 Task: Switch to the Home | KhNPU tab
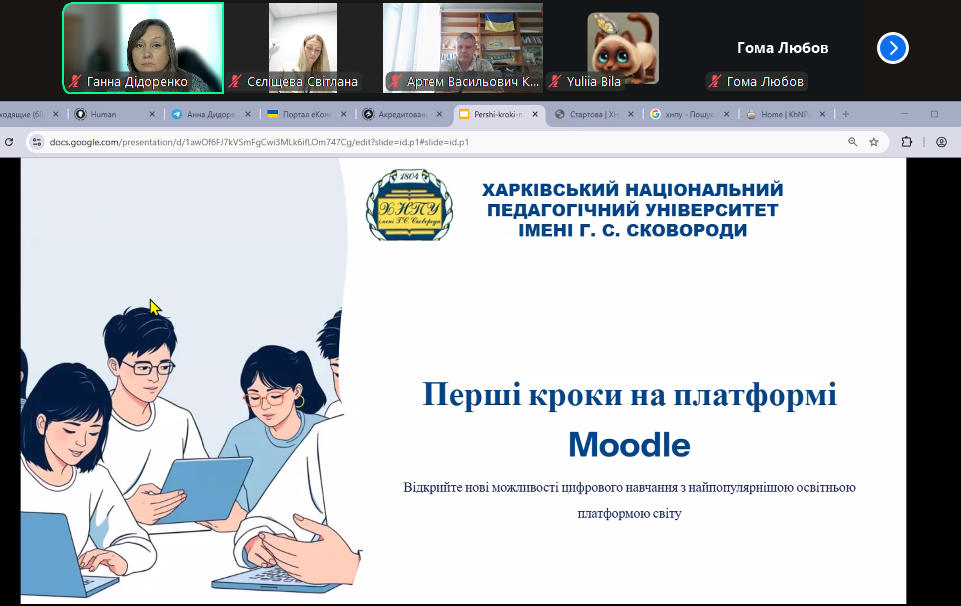784,114
